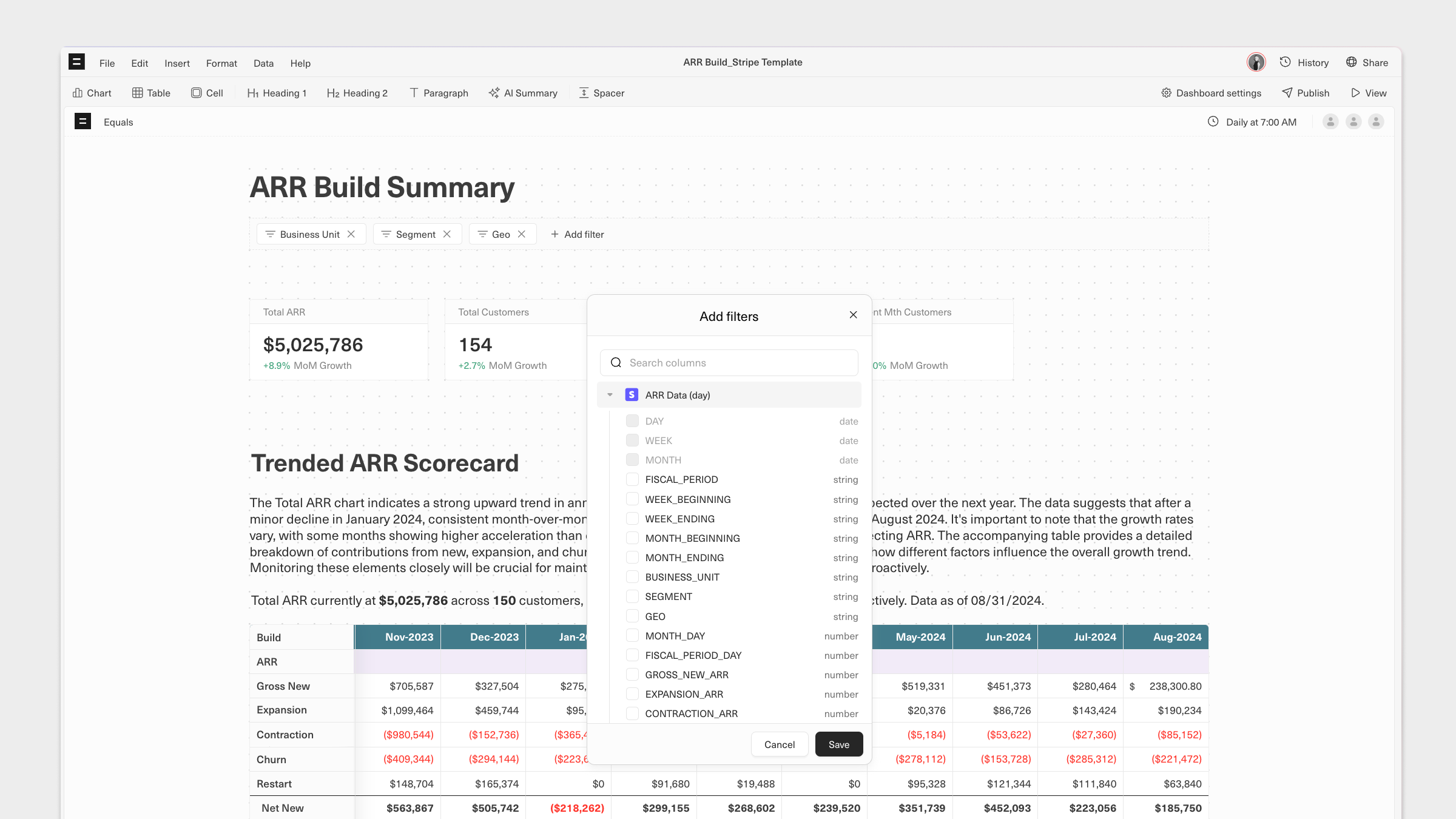Remove the Business Unit filter
Screen dimensions: 1456x819
(351, 234)
